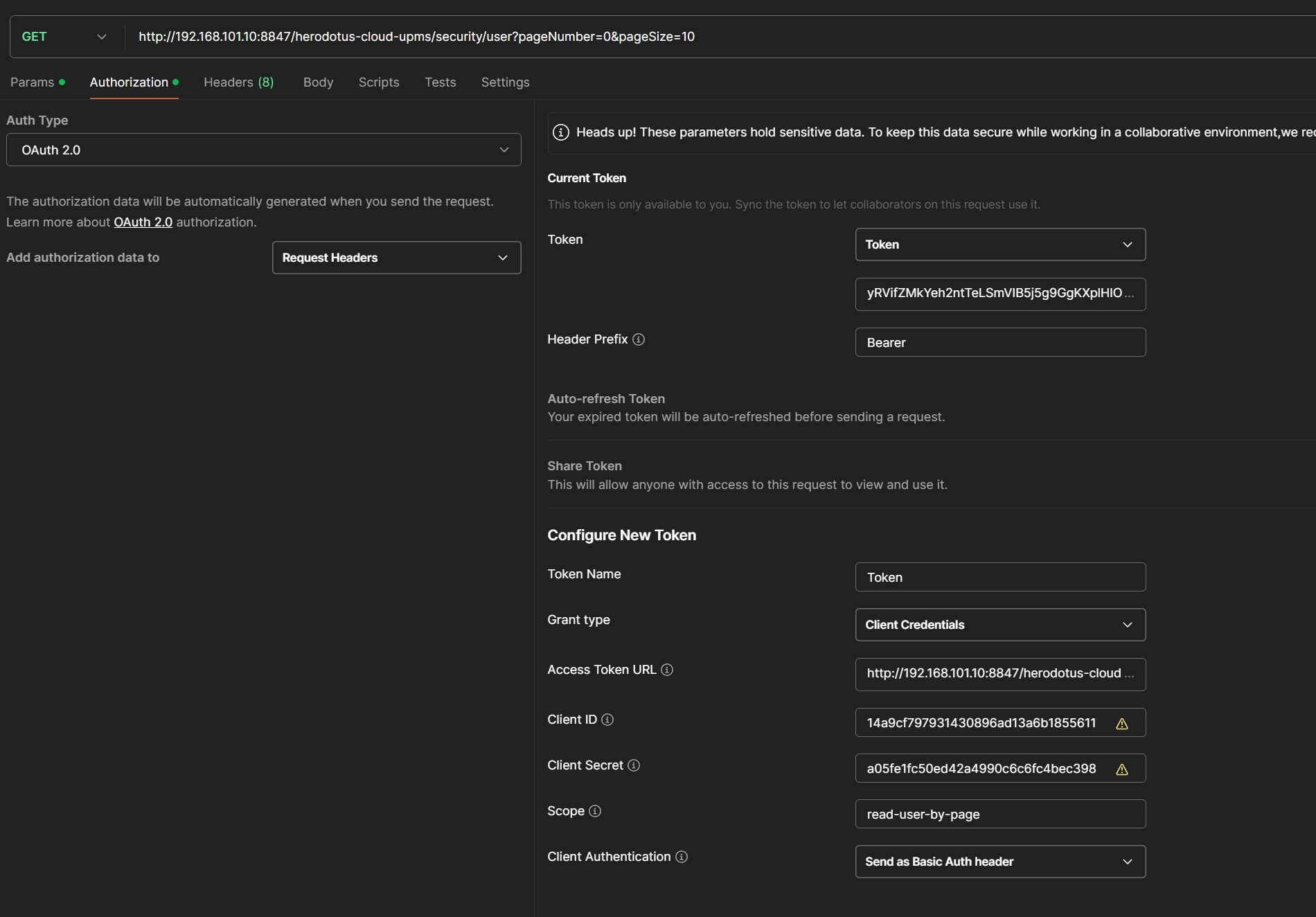
Task: Open the Request Headers dropdown
Action: point(396,258)
